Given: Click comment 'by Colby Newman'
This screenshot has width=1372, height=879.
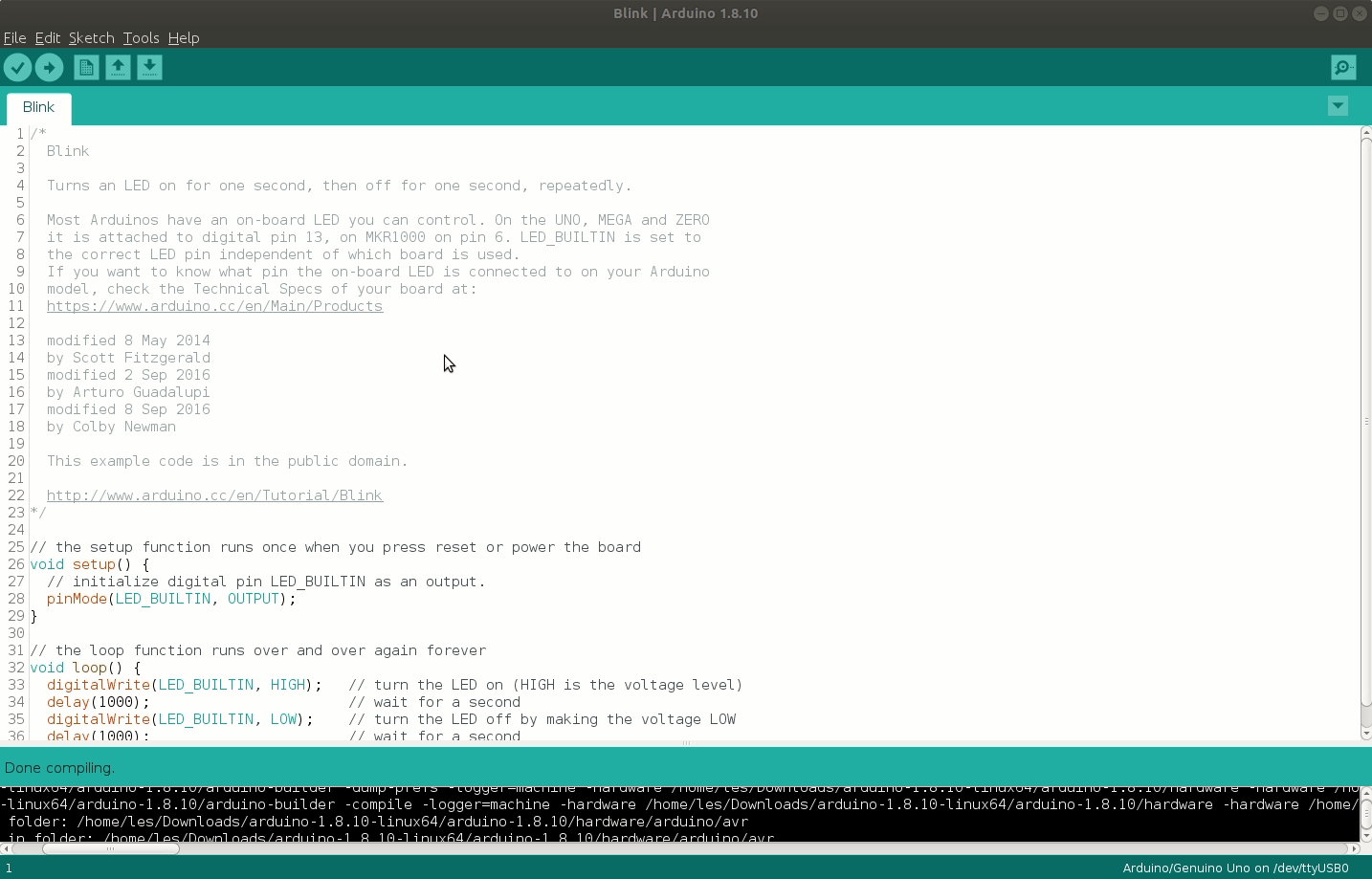Looking at the screenshot, I should pyautogui.click(x=111, y=427).
